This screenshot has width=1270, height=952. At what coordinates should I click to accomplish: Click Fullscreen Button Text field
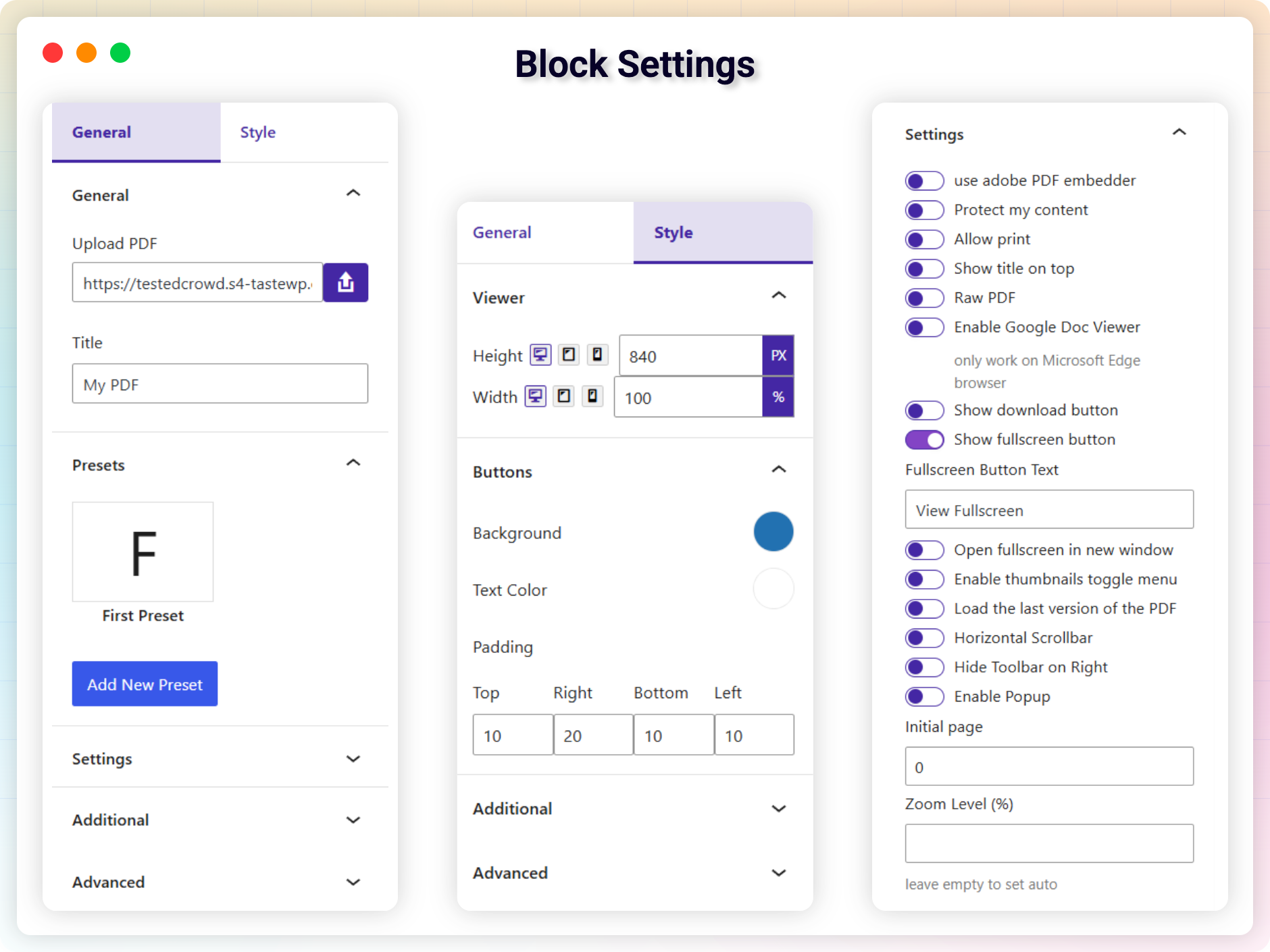tap(1049, 510)
